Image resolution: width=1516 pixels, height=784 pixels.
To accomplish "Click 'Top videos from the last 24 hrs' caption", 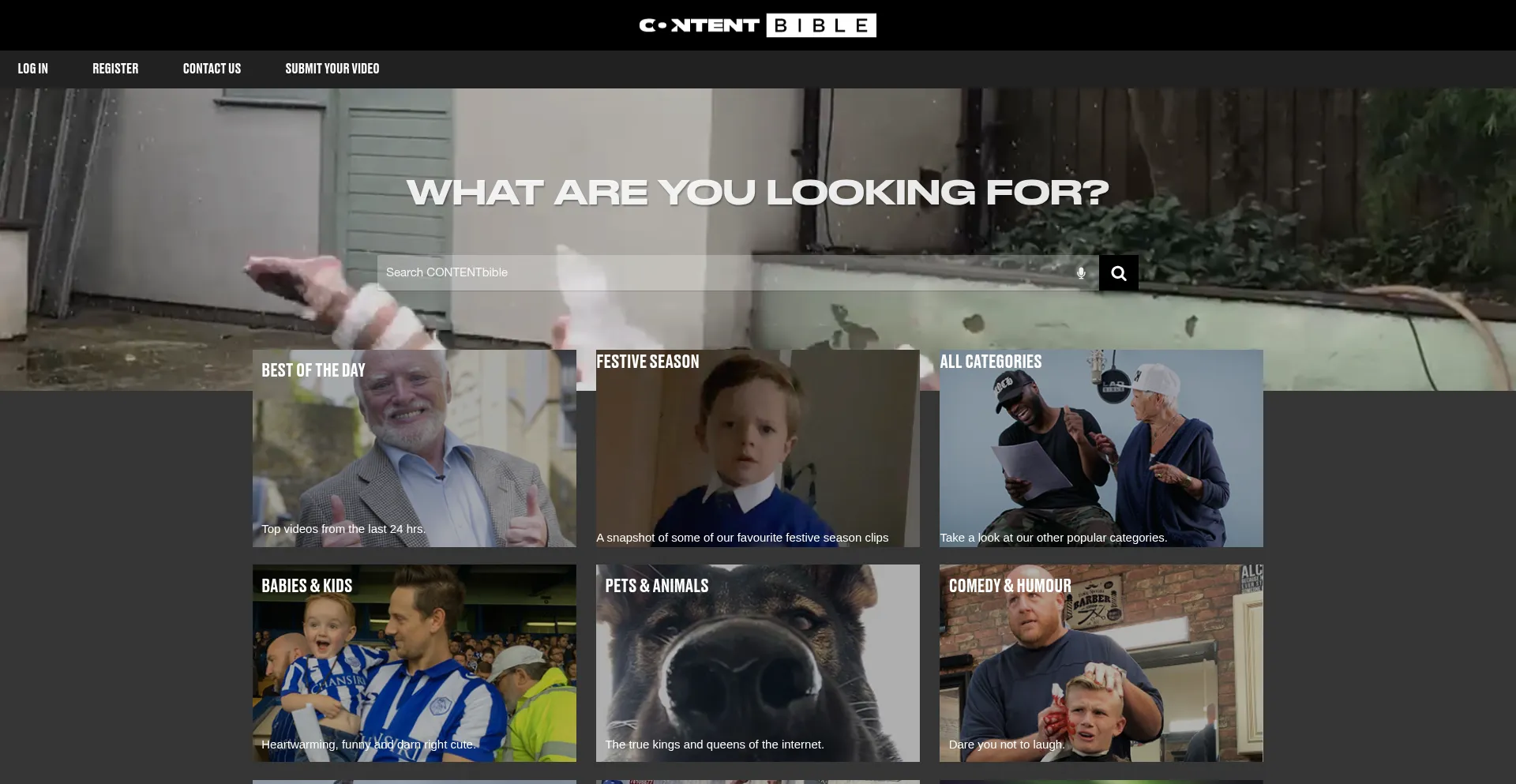I will coord(343,529).
